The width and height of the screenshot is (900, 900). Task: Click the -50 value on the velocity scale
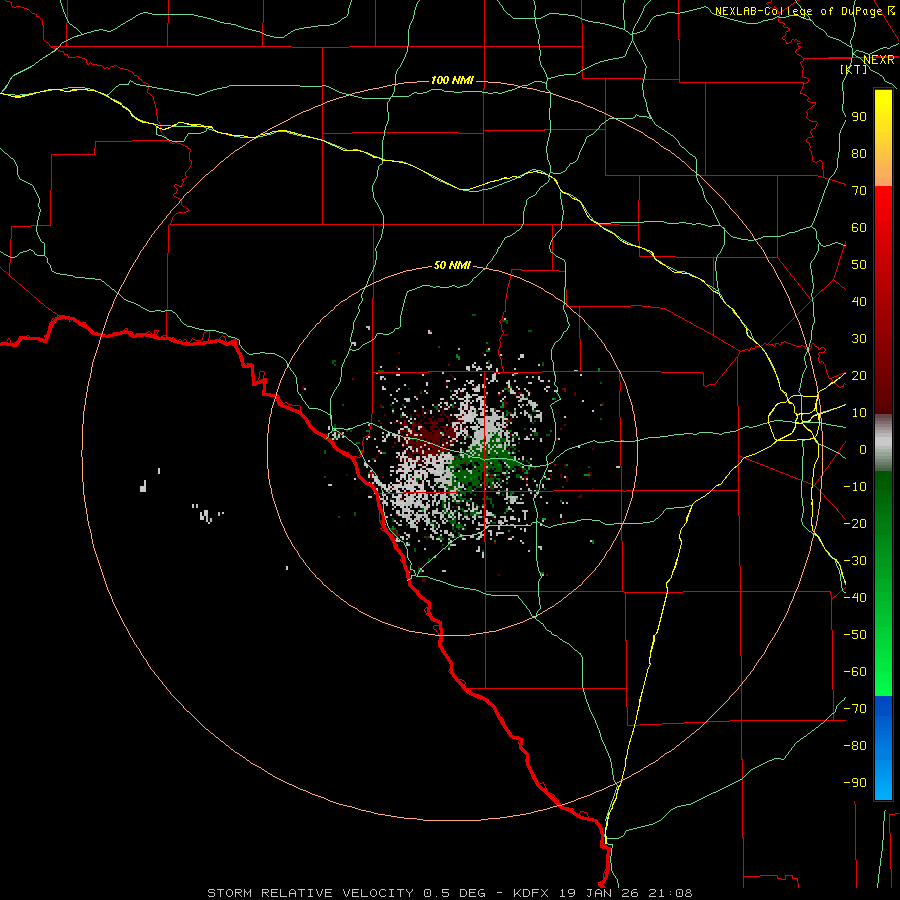tap(855, 635)
